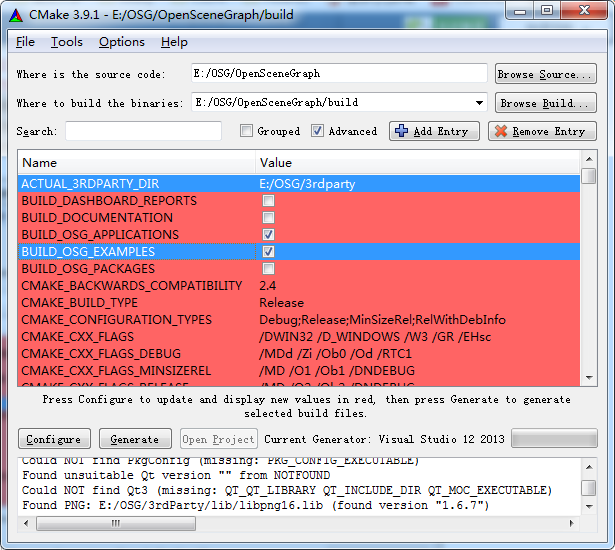Open the Options menu
Image resolution: width=615 pixels, height=550 pixels.
(x=121, y=42)
